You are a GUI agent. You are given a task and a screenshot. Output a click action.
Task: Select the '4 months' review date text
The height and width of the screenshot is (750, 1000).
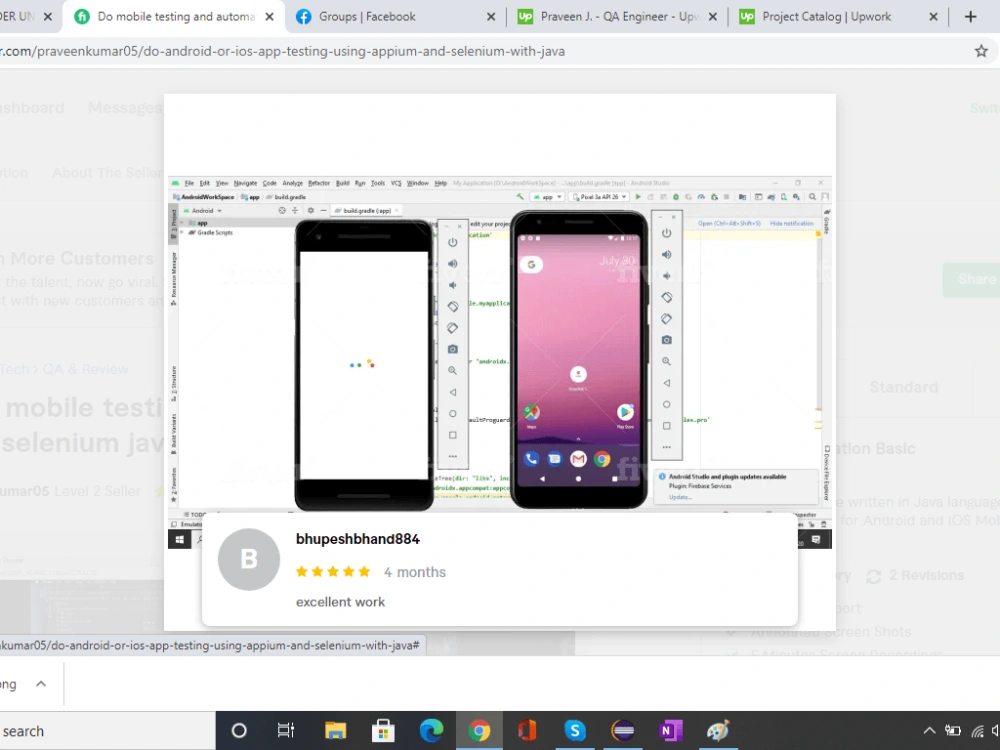click(415, 572)
